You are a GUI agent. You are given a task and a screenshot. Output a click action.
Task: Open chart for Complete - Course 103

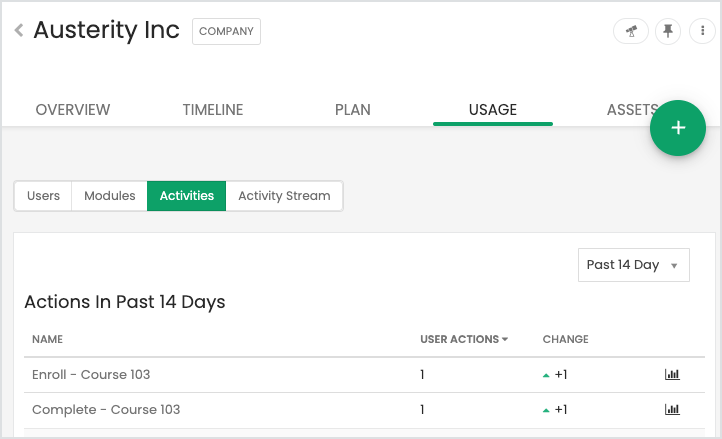pyautogui.click(x=672, y=410)
